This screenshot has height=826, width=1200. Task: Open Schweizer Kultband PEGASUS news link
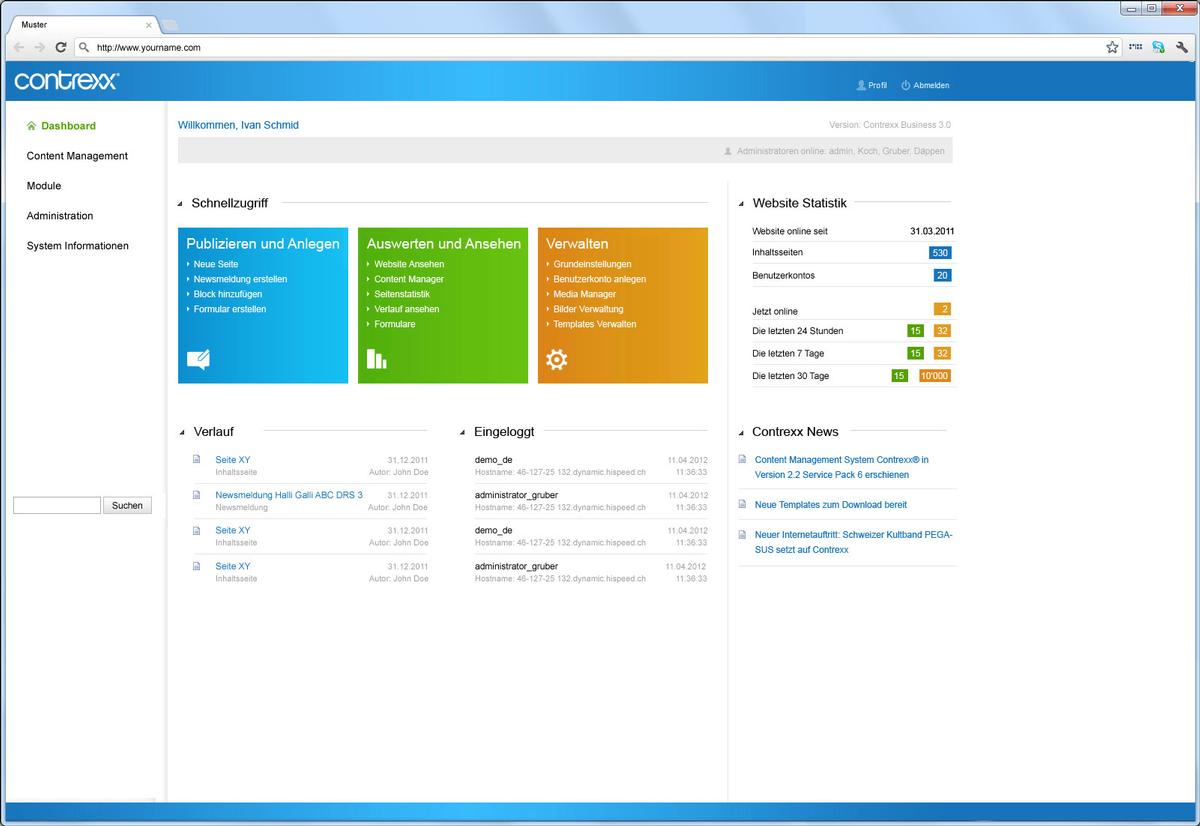point(854,542)
